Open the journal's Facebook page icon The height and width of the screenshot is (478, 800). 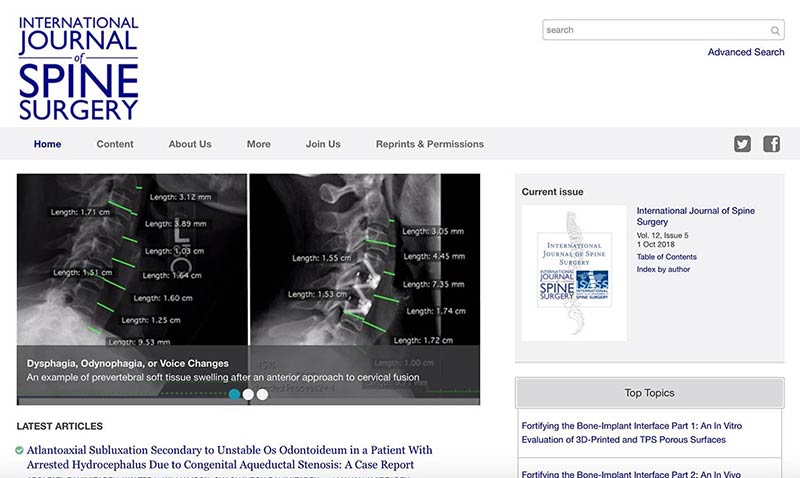click(x=771, y=144)
